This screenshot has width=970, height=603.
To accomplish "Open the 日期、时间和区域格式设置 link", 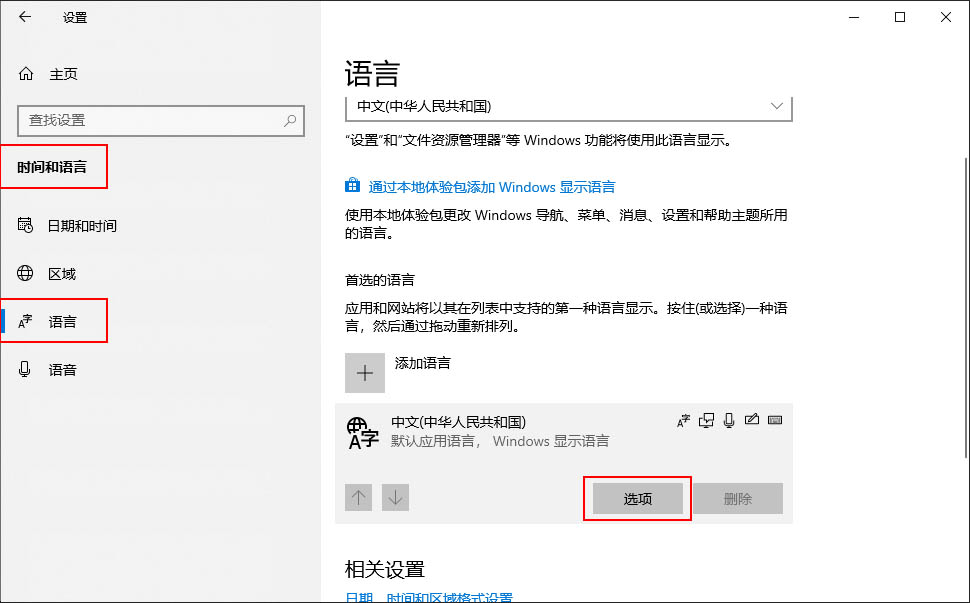I will (x=429, y=597).
